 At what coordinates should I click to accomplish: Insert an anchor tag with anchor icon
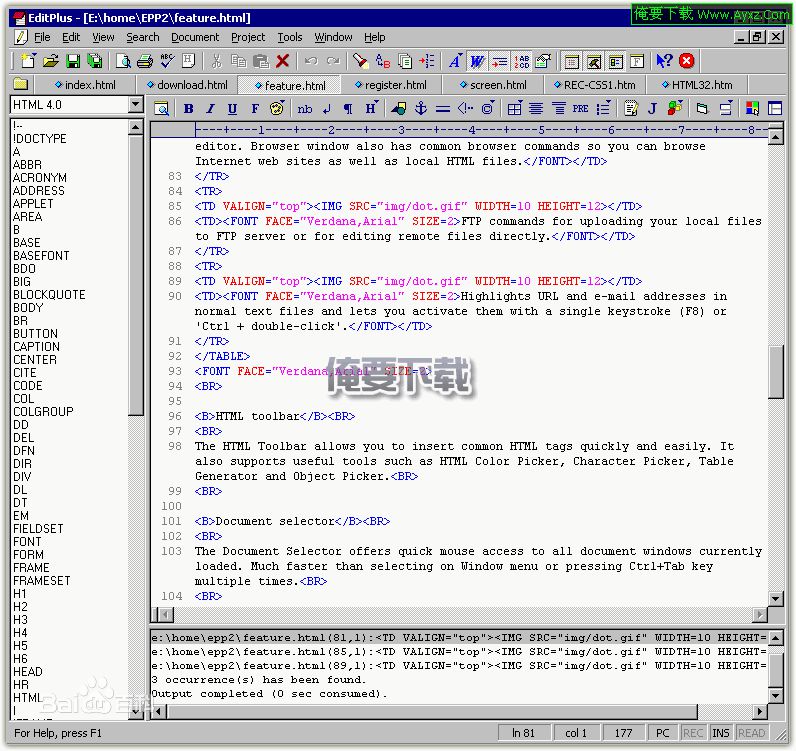(421, 109)
